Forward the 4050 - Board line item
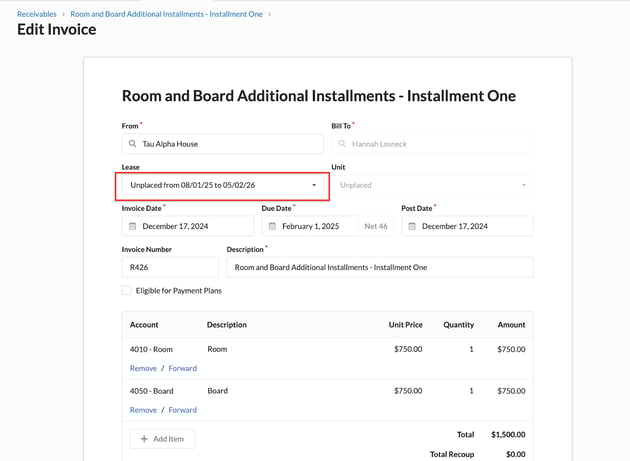 [x=182, y=410]
